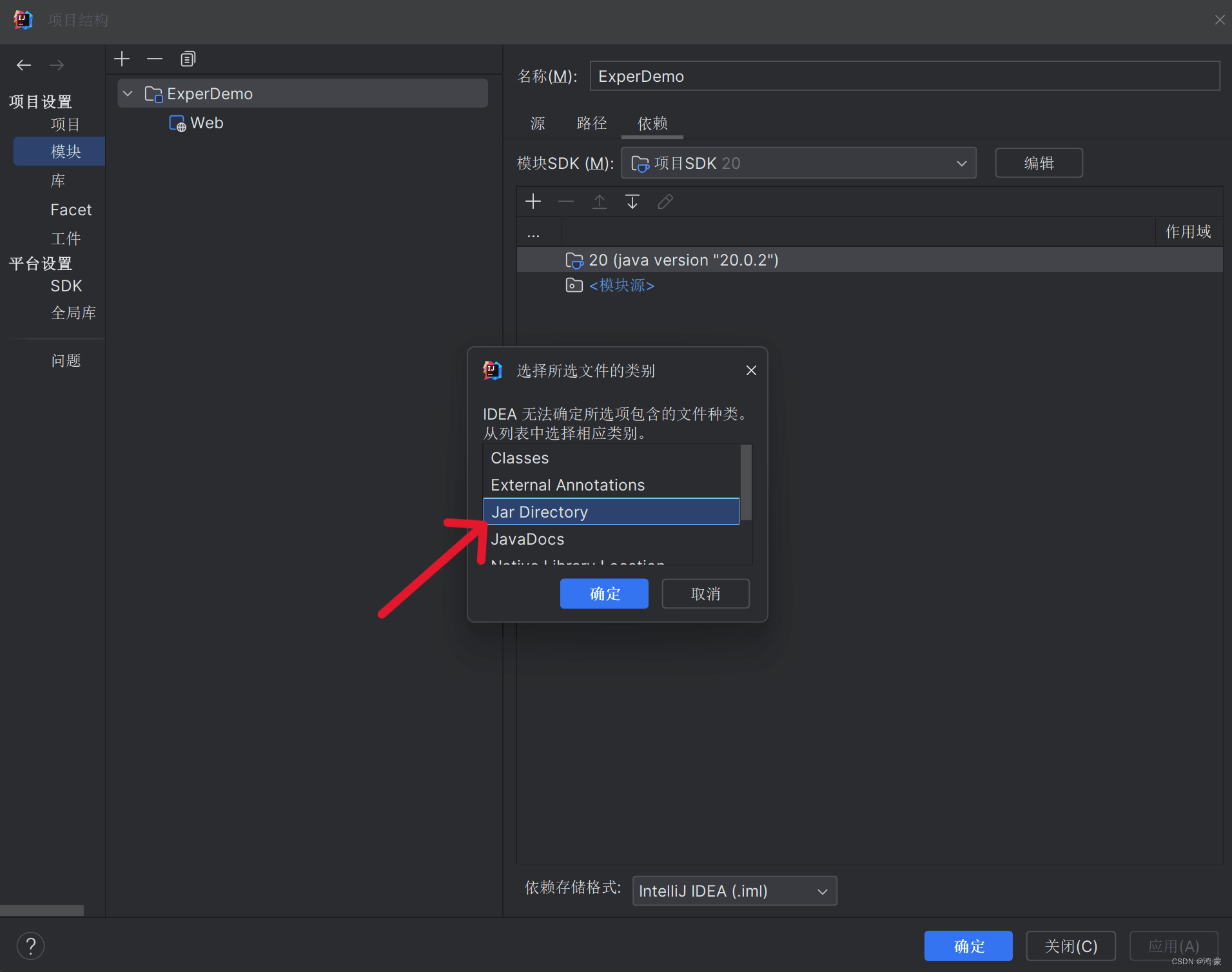This screenshot has height=972, width=1232.
Task: Select JavaDocs in category list
Action: 611,539
